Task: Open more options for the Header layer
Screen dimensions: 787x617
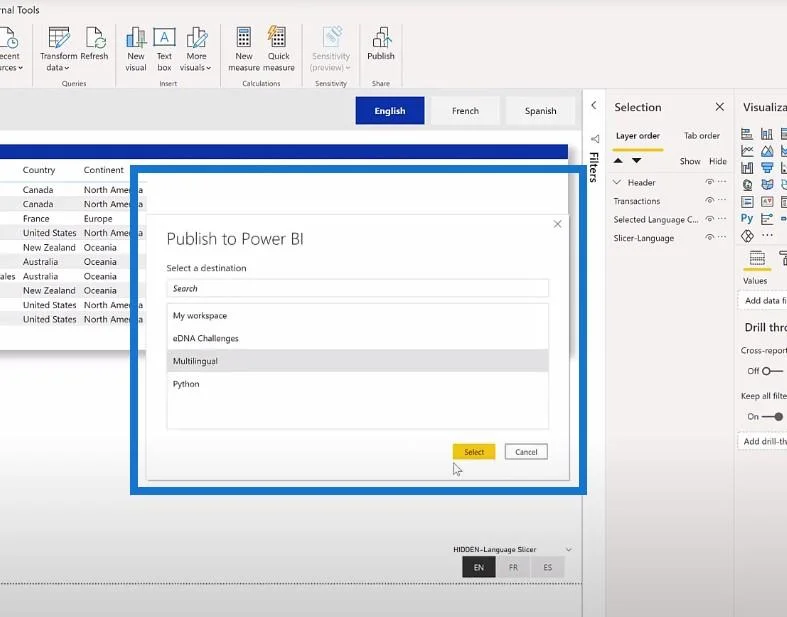Action: pyautogui.click(x=722, y=182)
